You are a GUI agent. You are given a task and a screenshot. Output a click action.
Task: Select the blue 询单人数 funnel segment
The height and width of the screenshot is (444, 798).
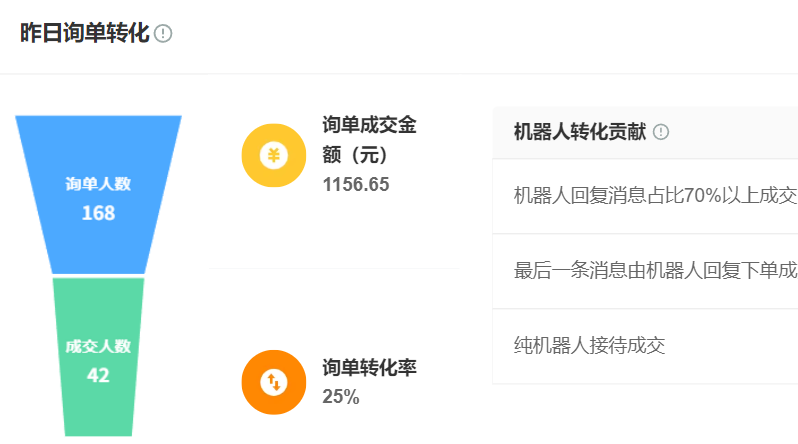(98, 195)
